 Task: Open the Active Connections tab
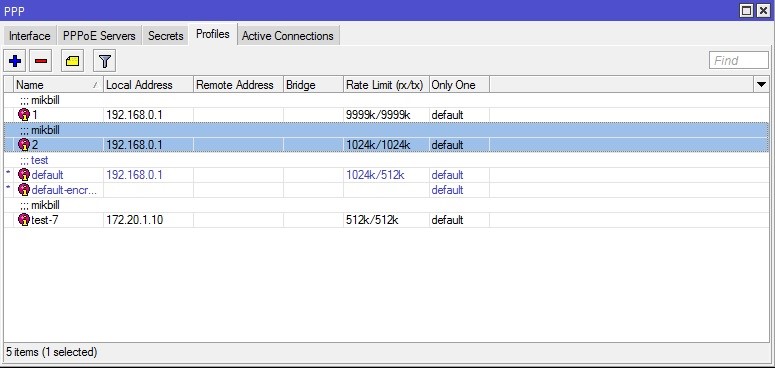(288, 36)
